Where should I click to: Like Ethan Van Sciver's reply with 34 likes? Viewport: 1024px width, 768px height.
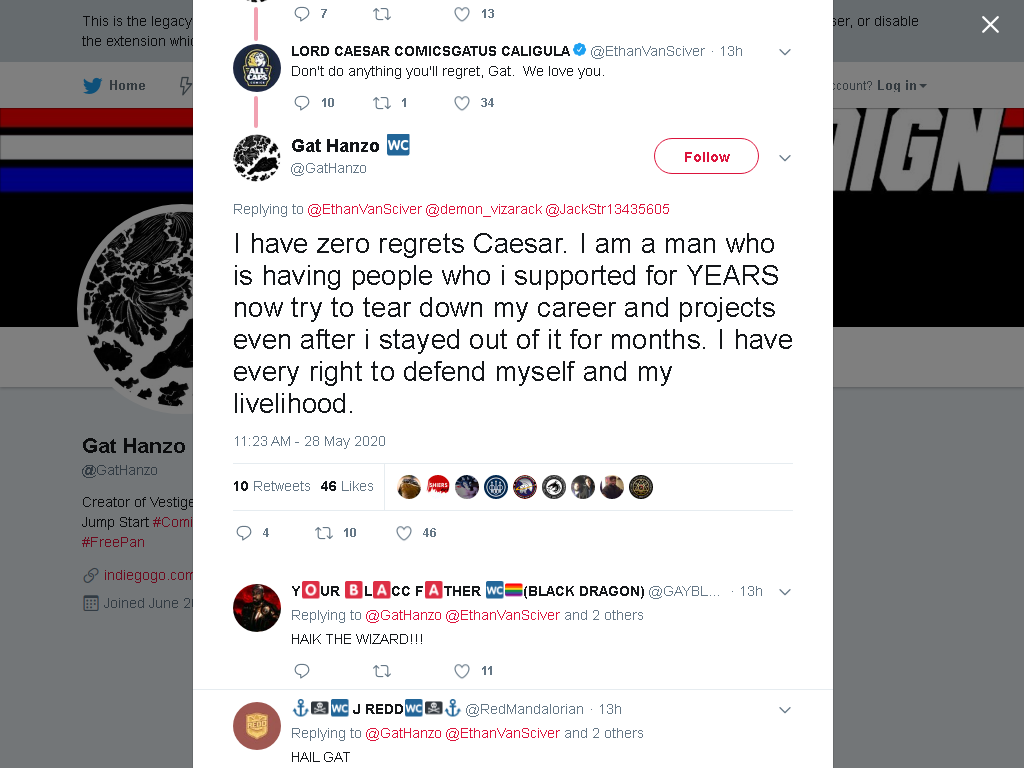[462, 103]
